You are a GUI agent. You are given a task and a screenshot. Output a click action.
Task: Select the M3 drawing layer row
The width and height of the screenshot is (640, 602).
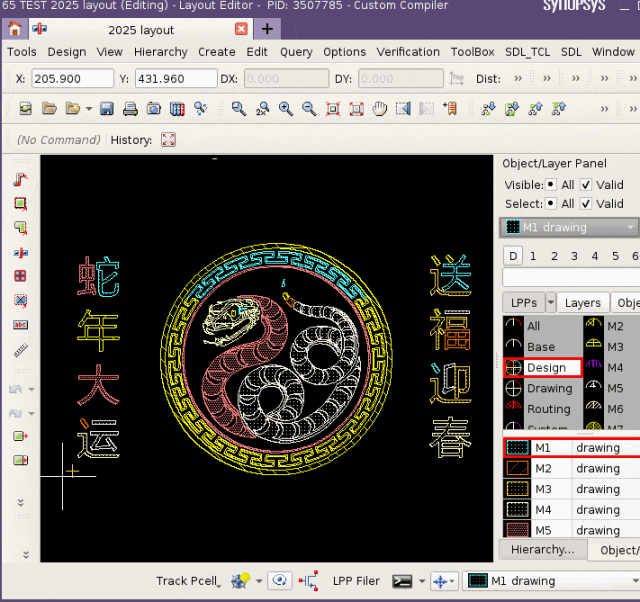pyautogui.click(x=571, y=489)
